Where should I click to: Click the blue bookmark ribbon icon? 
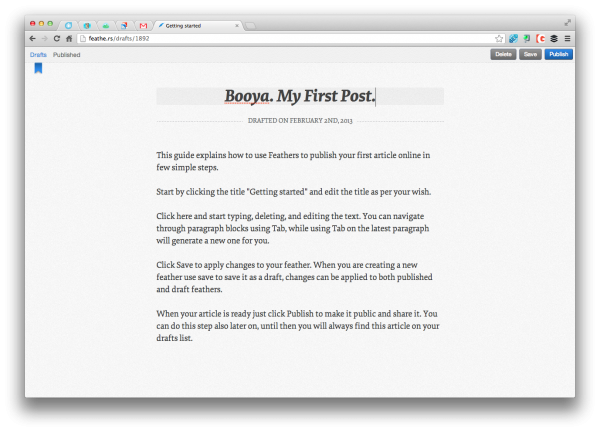38,68
